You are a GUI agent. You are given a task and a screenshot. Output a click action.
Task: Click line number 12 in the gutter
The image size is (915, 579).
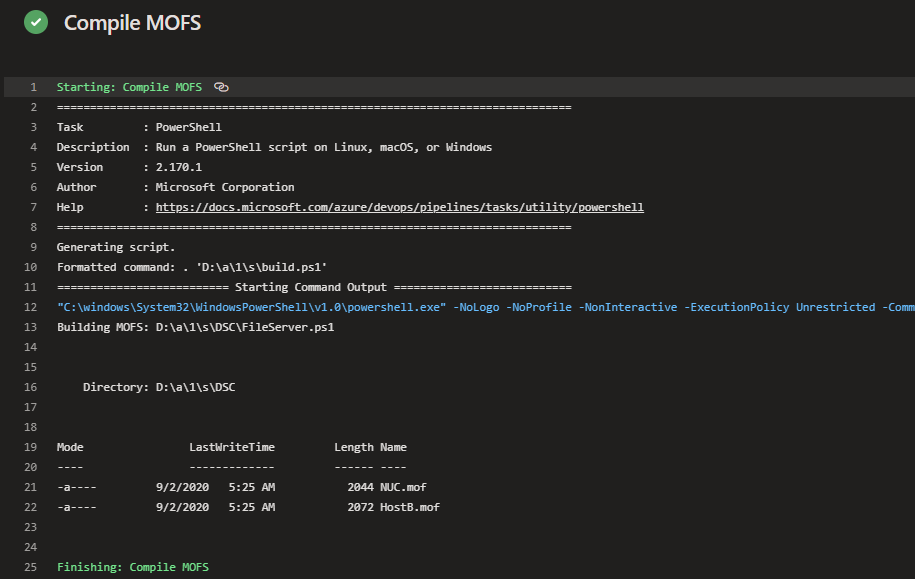[30, 307]
